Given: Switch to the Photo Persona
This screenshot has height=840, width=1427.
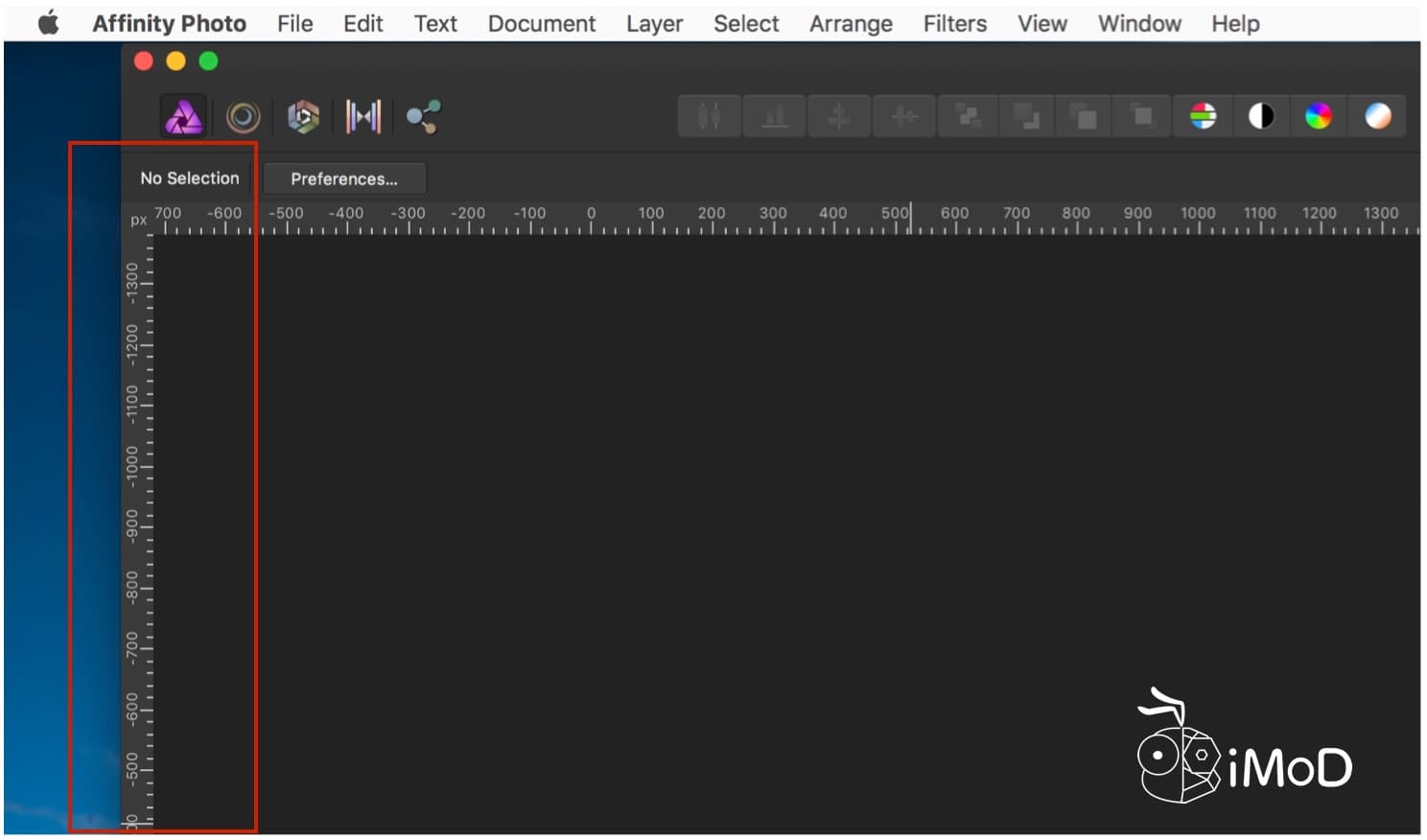Looking at the screenshot, I should [182, 116].
